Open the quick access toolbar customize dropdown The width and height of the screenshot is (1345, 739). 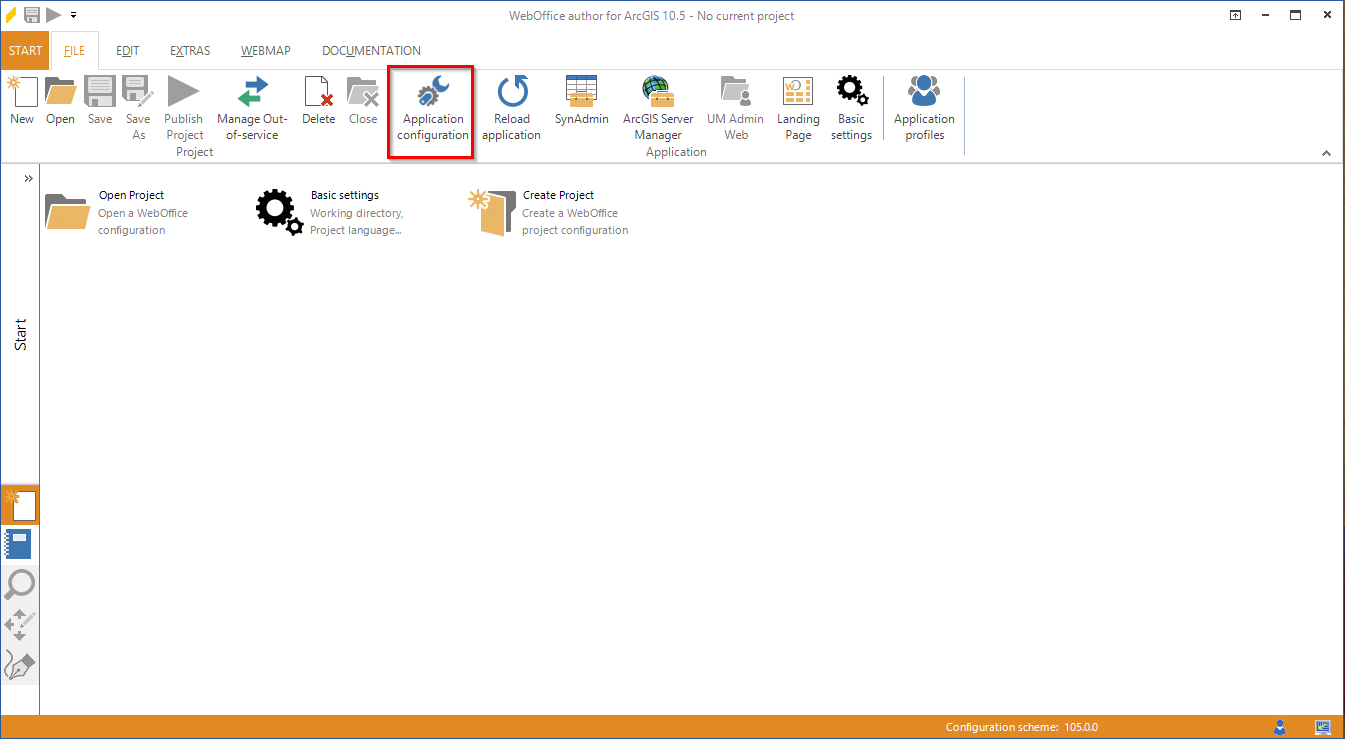(73, 15)
